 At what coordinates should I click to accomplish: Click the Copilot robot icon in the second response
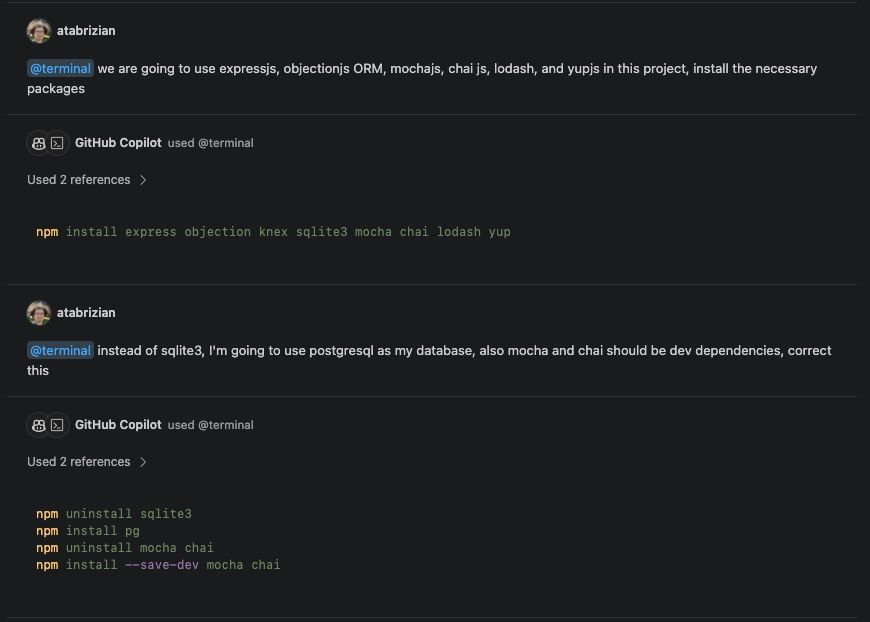point(38,425)
